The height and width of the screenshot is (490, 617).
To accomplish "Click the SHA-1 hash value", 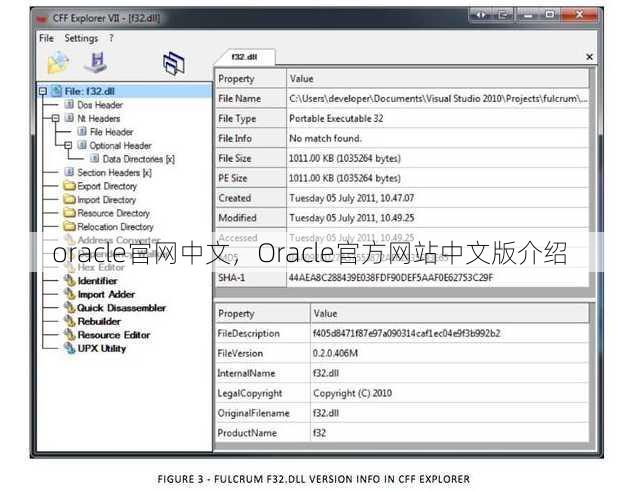I will [x=391, y=278].
